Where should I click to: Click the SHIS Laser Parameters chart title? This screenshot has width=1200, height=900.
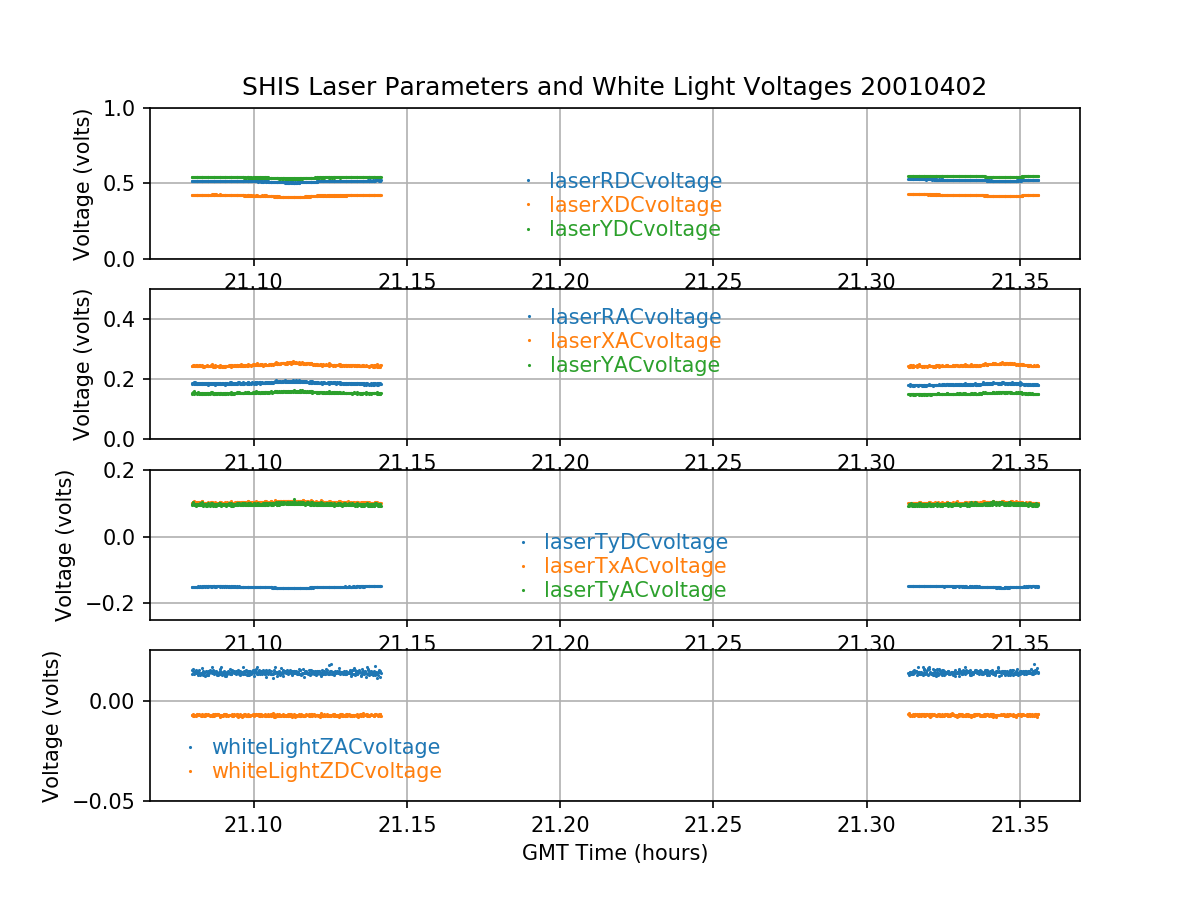pyautogui.click(x=614, y=87)
